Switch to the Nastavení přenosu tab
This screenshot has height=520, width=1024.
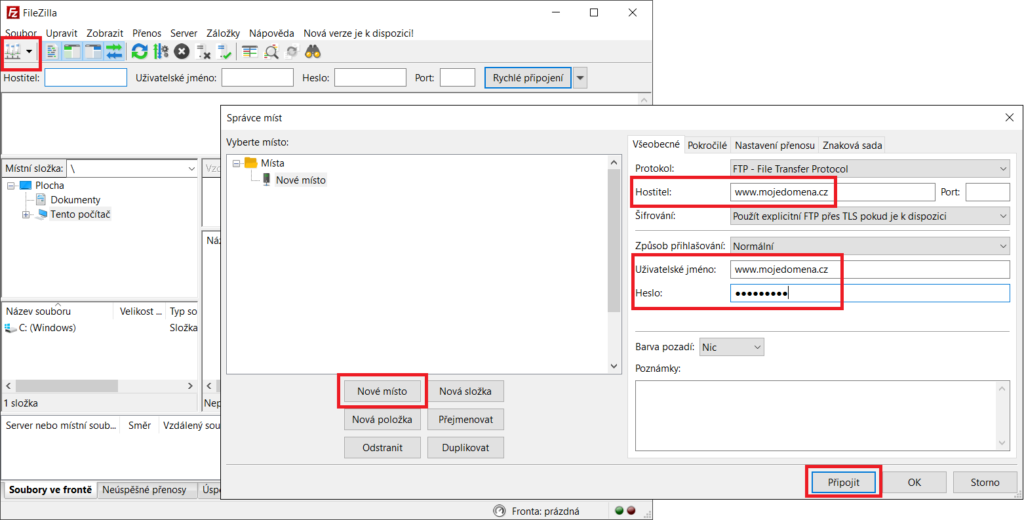pos(775,146)
